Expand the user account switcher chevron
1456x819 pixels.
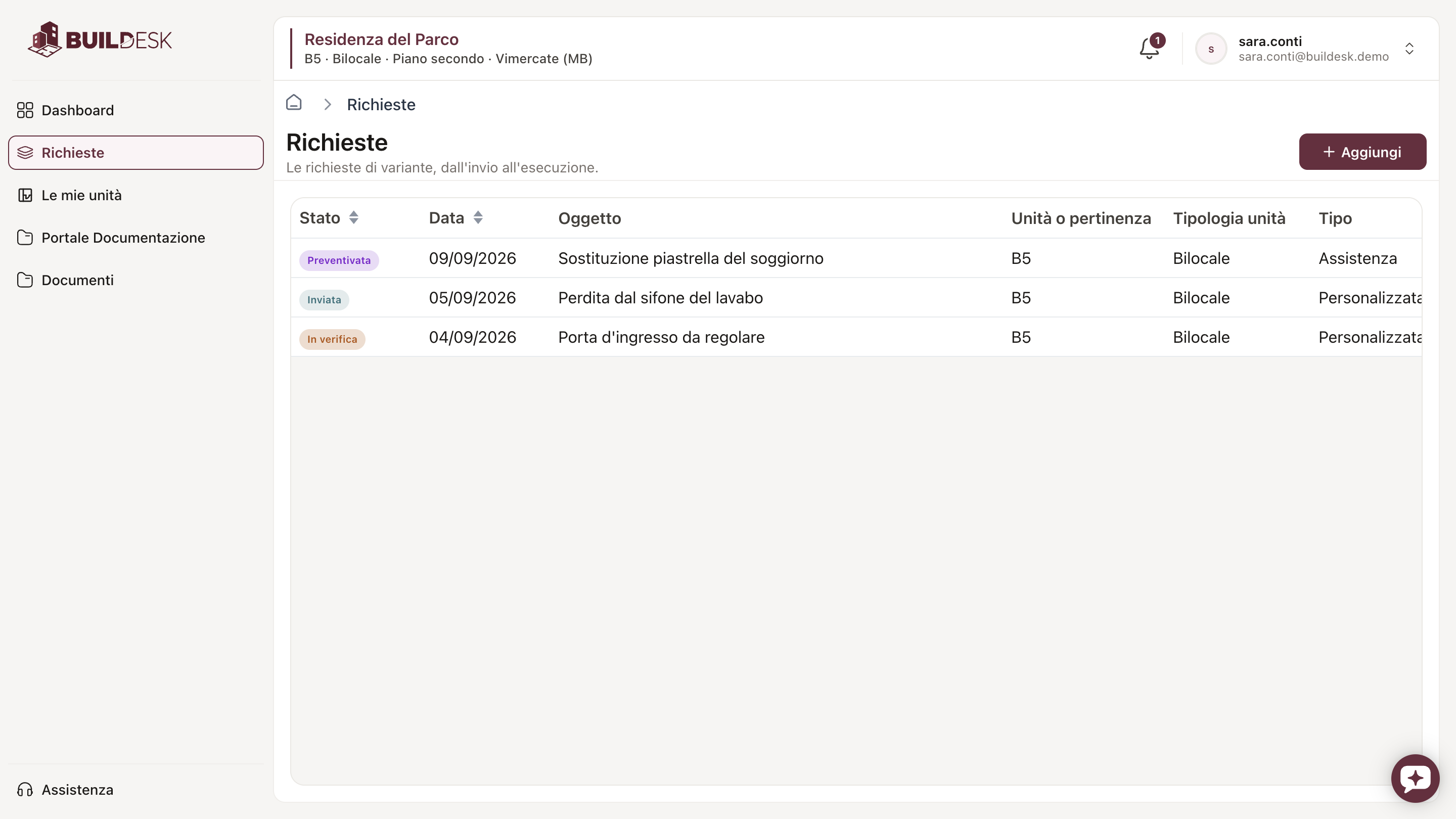(1409, 49)
